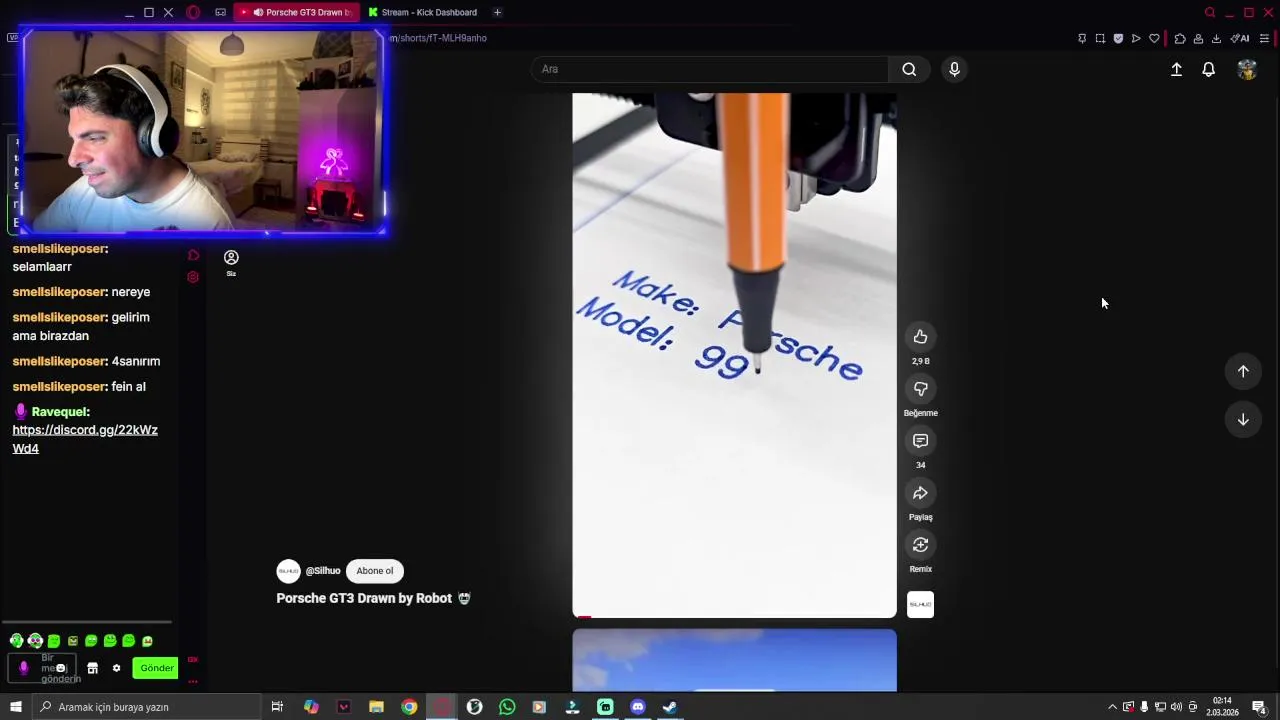Open a new browser tab with plus
The image size is (1280, 720).
497,12
